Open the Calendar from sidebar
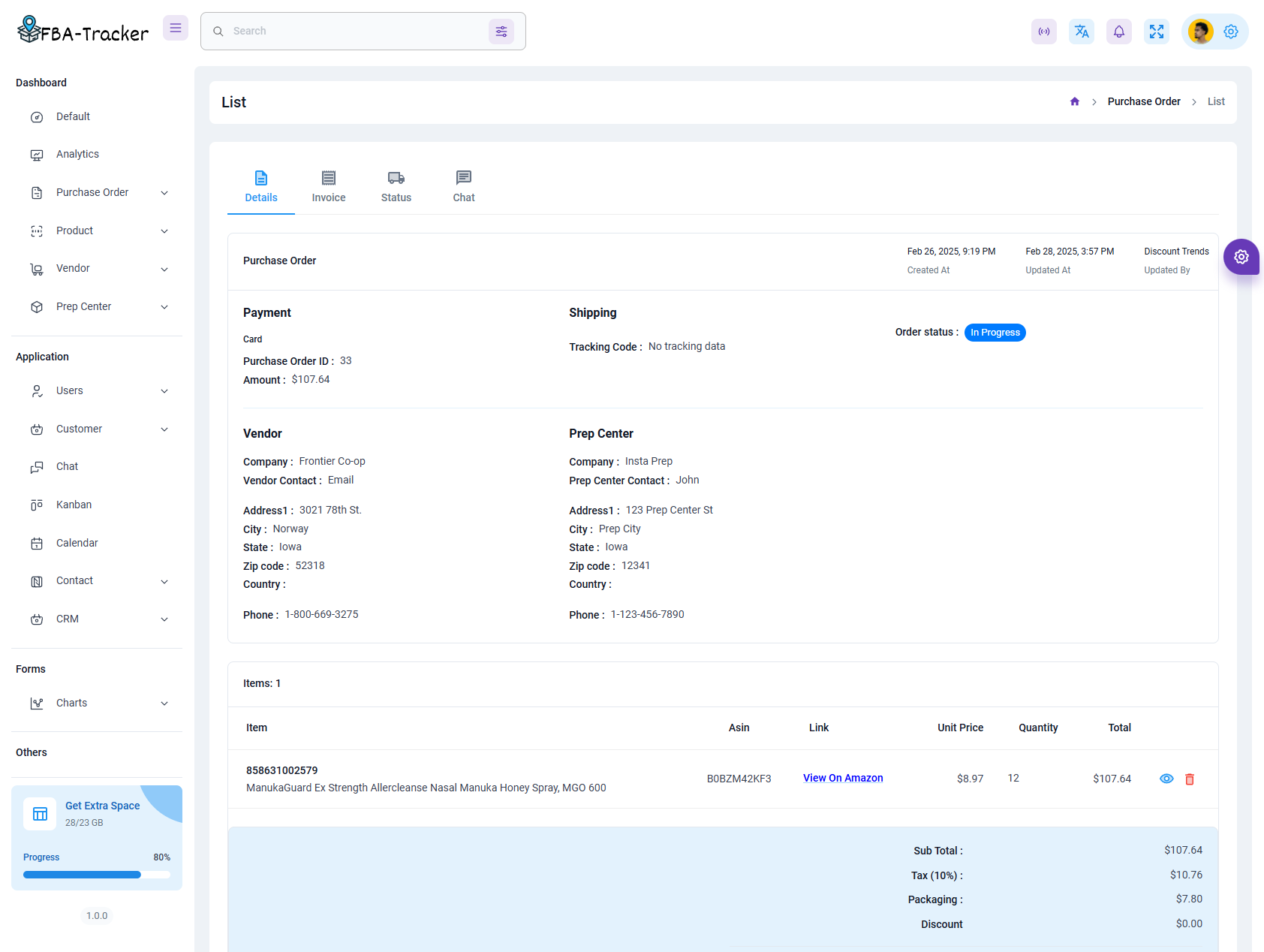 coord(77,543)
